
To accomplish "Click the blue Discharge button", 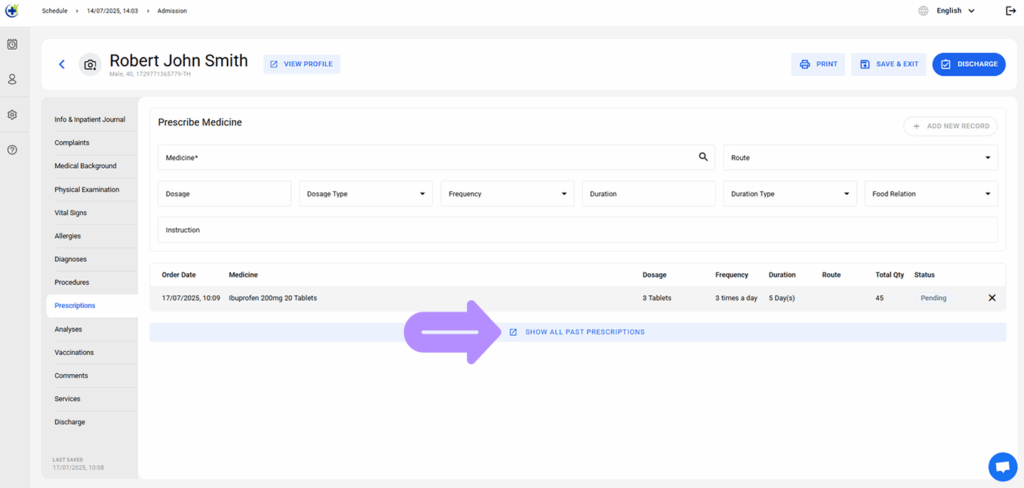I will point(969,64).
